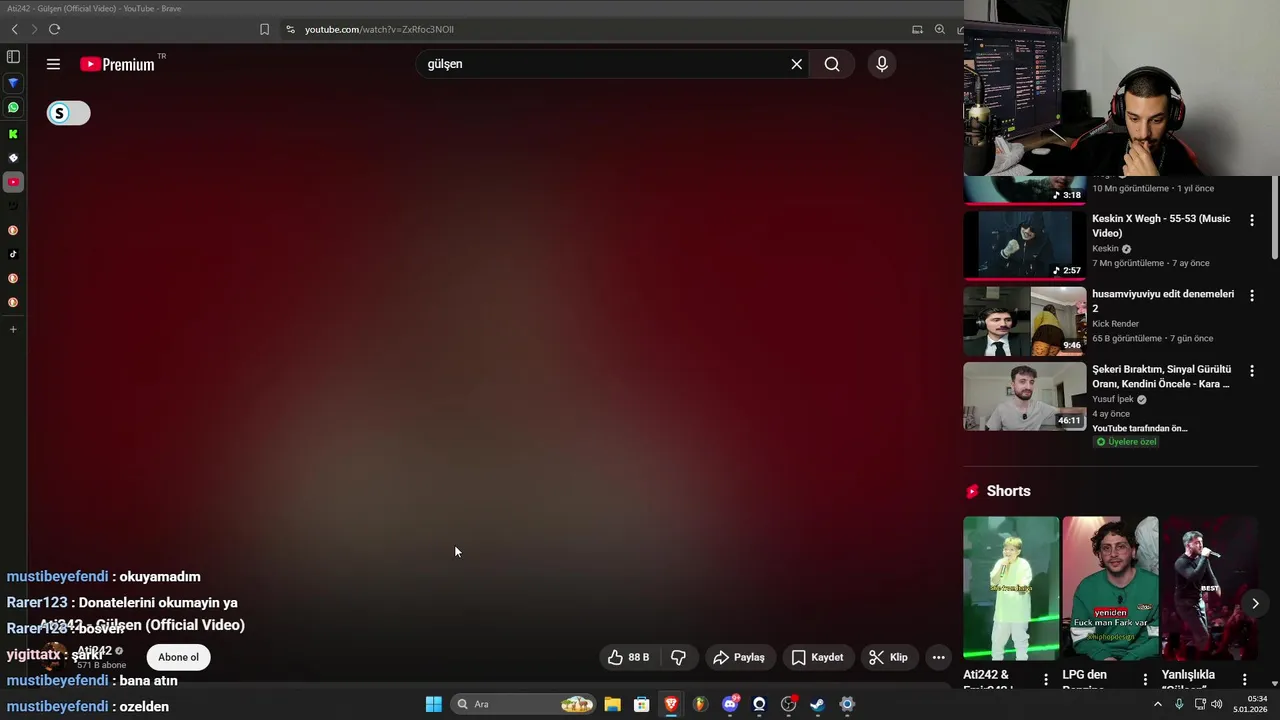Open options menu for LPG den Short
The height and width of the screenshot is (720, 1280).
coord(1145,679)
